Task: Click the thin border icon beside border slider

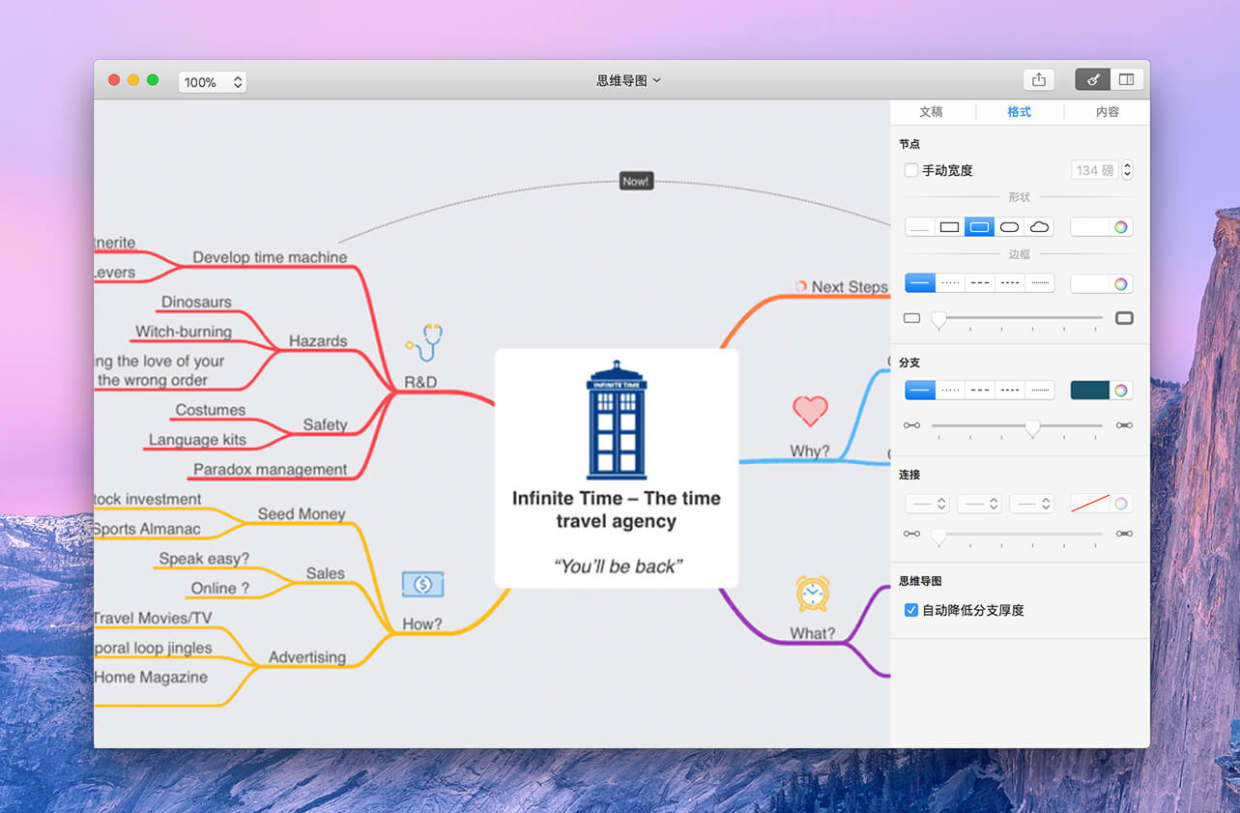Action: pyautogui.click(x=911, y=318)
